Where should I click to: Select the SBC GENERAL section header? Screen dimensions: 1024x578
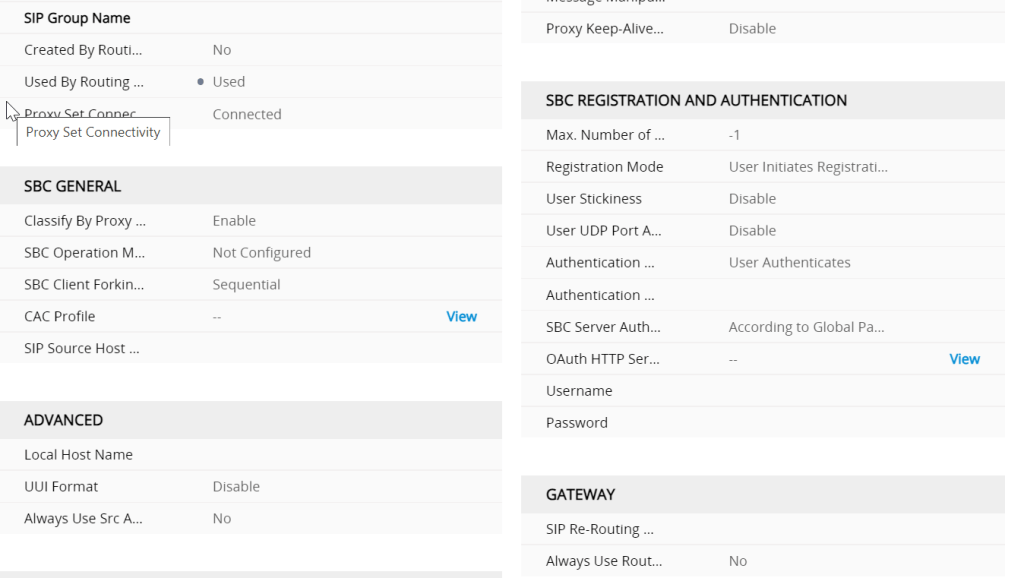pyautogui.click(x=73, y=186)
